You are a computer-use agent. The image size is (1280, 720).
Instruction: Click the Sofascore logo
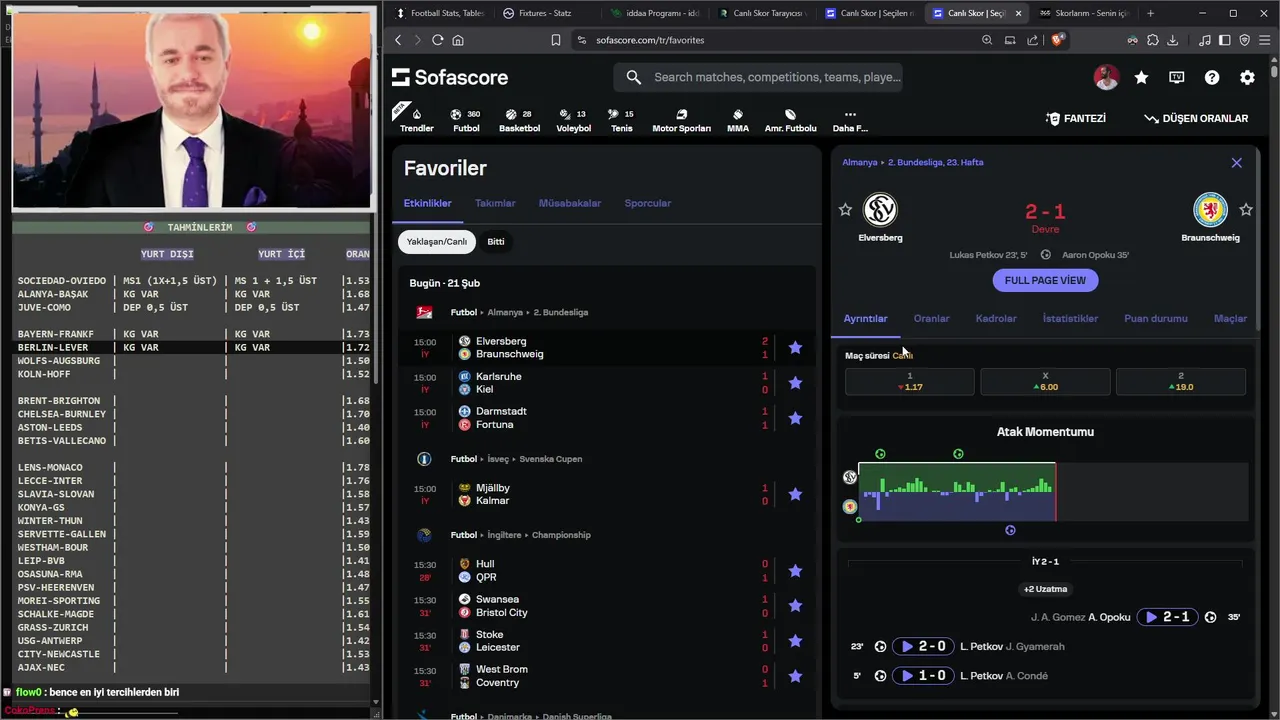tap(450, 77)
